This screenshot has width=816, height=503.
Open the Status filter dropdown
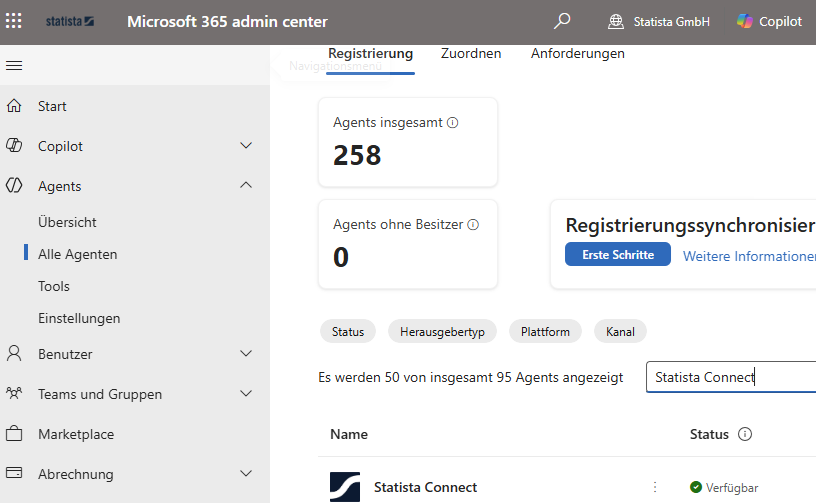pos(348,331)
